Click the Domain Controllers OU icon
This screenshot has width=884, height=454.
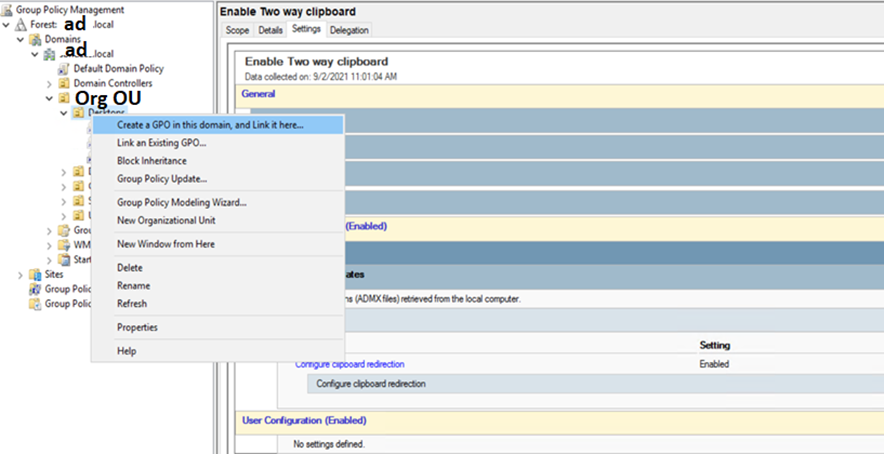click(x=64, y=84)
